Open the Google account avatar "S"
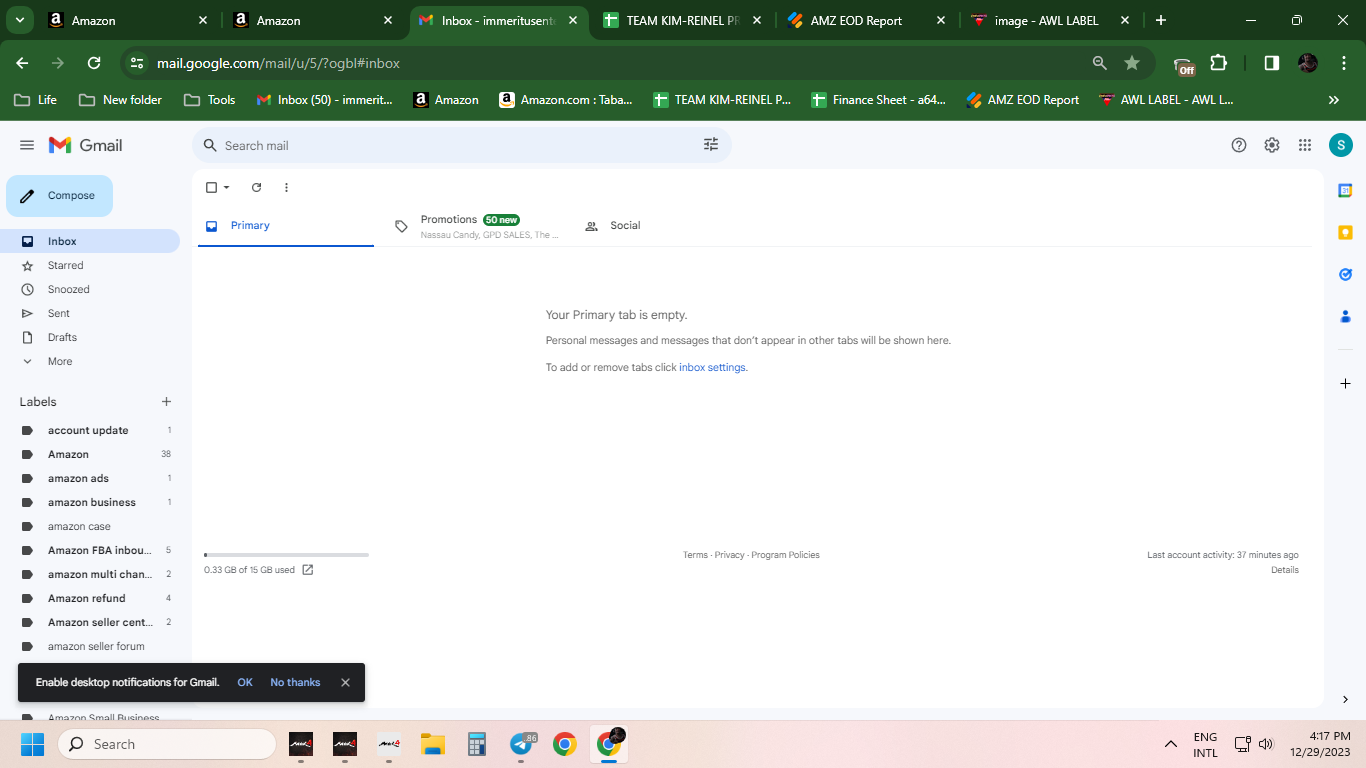 [1341, 145]
